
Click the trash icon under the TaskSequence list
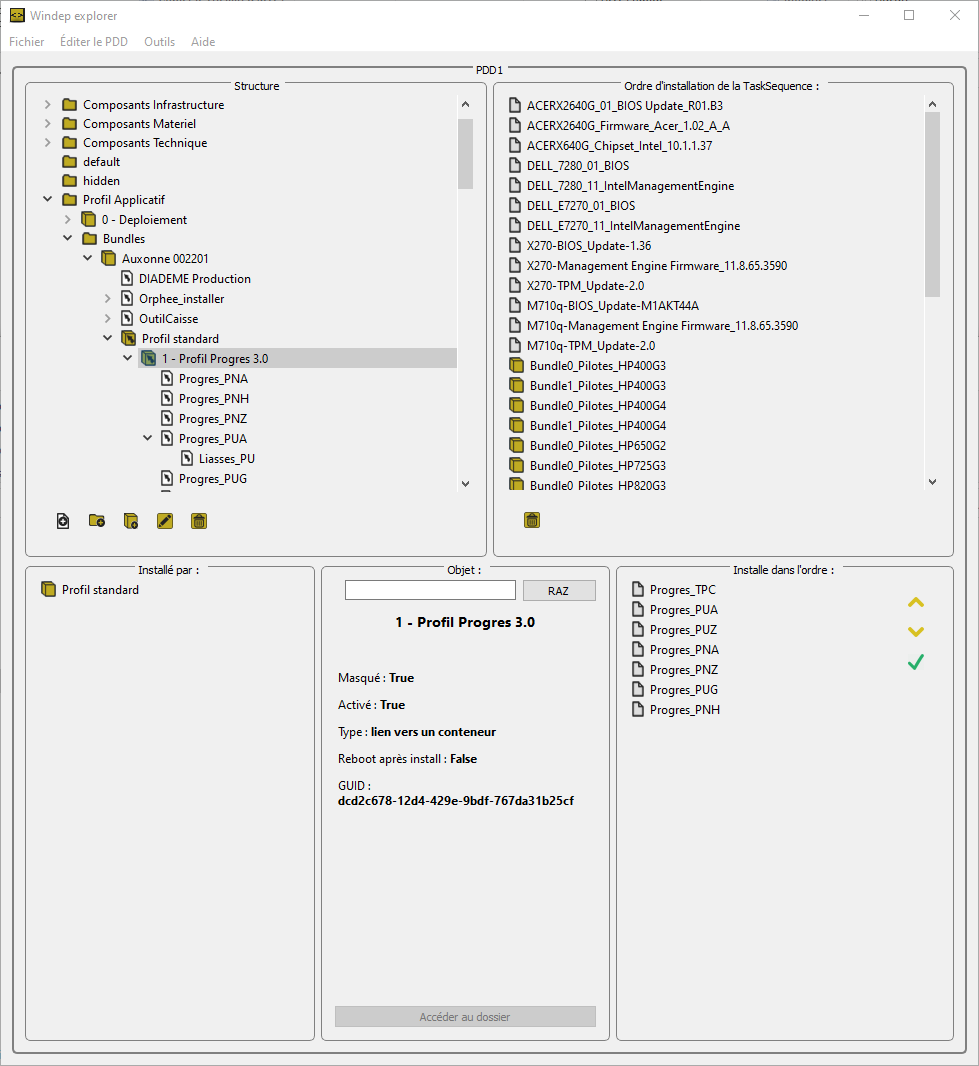point(532,520)
